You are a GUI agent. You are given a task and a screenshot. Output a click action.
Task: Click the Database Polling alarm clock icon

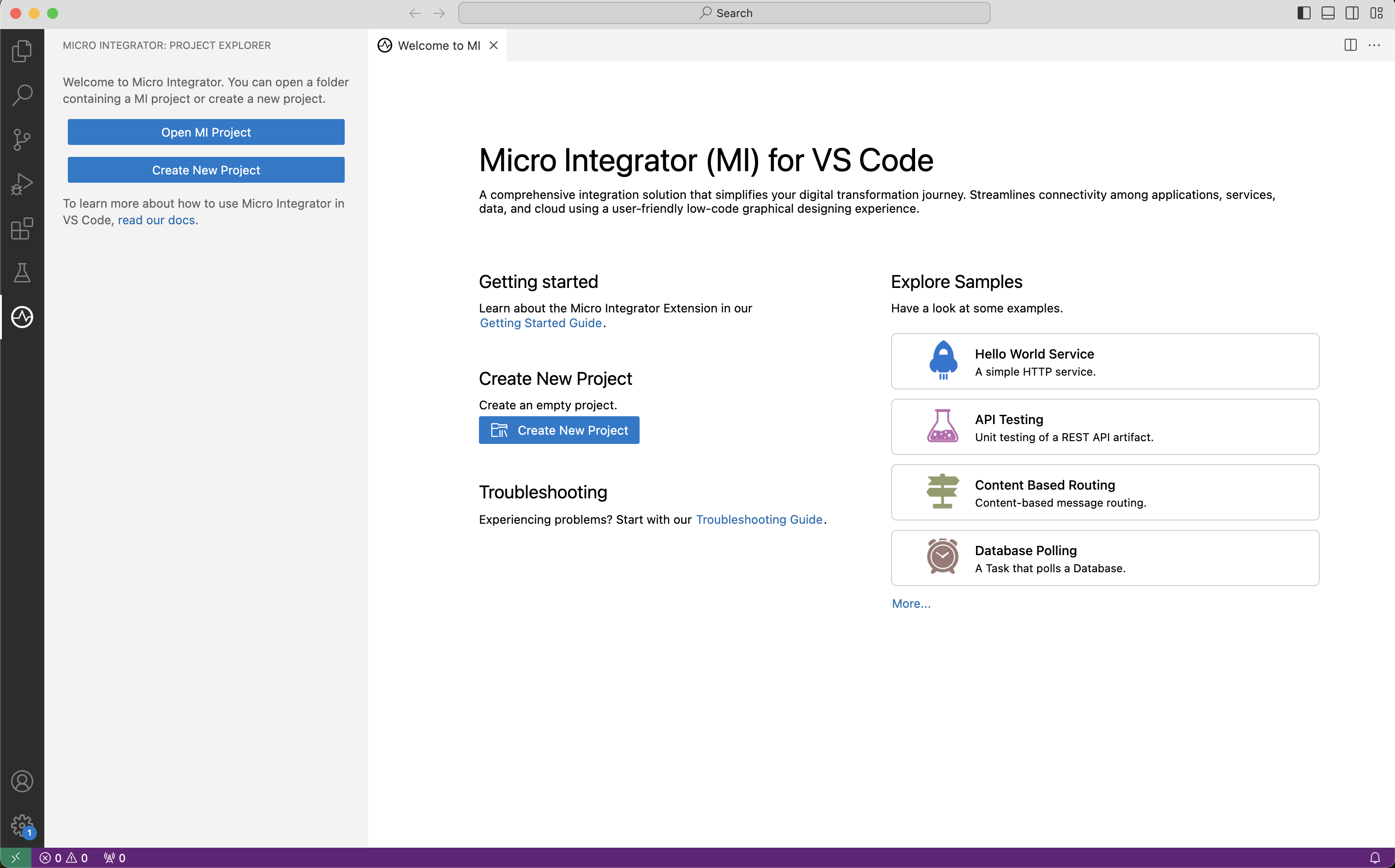943,556
